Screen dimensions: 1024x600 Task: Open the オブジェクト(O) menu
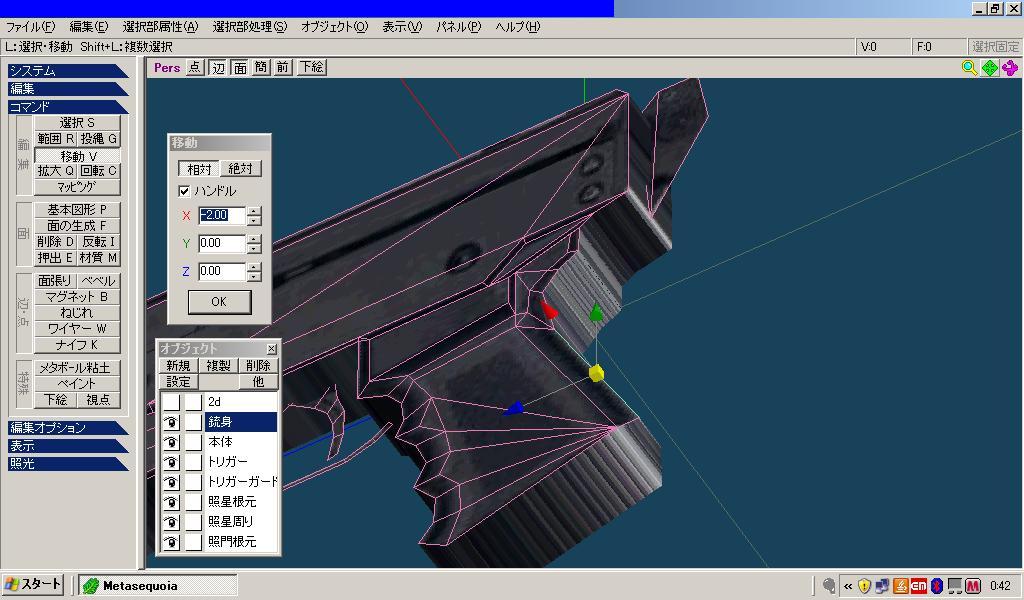pos(334,27)
